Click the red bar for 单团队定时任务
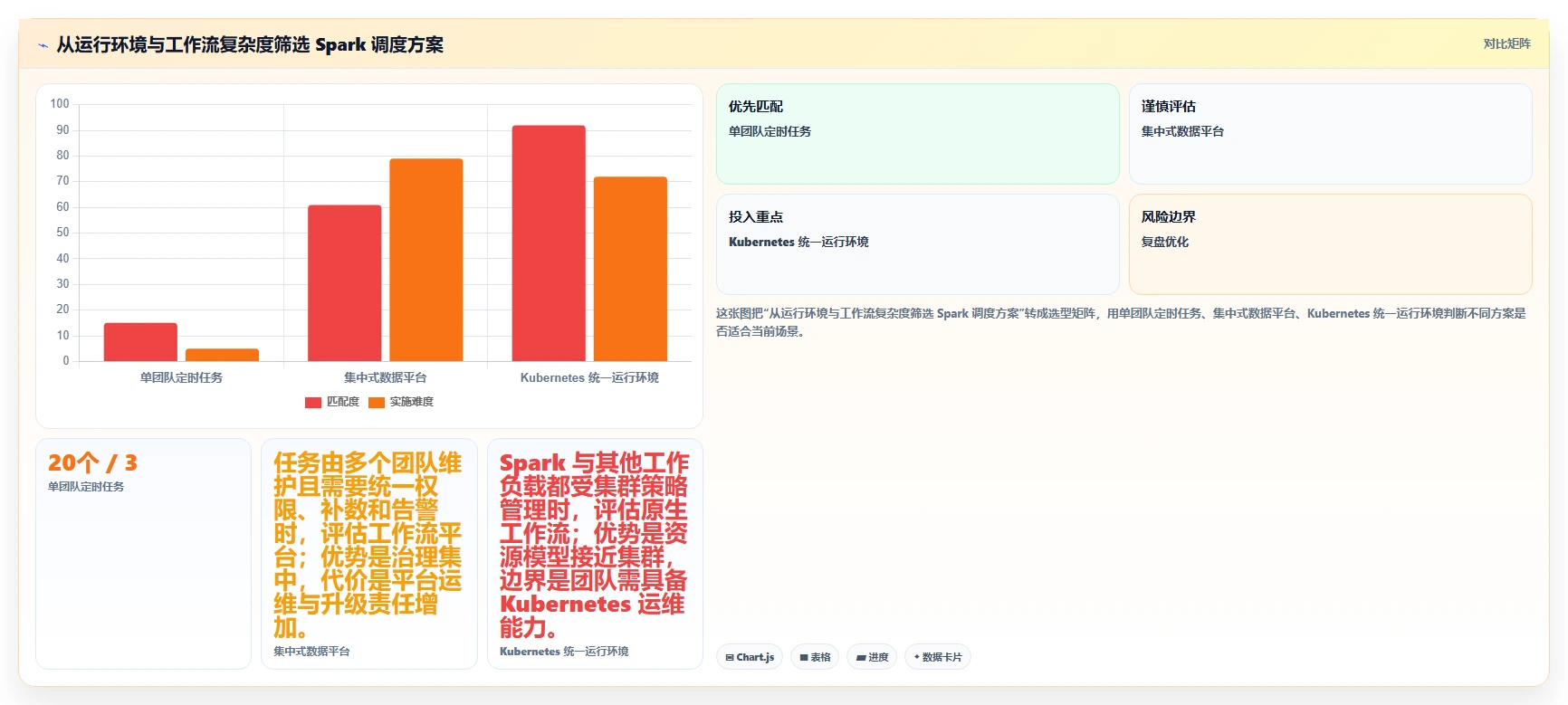Screen dimensions: 1568x705 140,342
